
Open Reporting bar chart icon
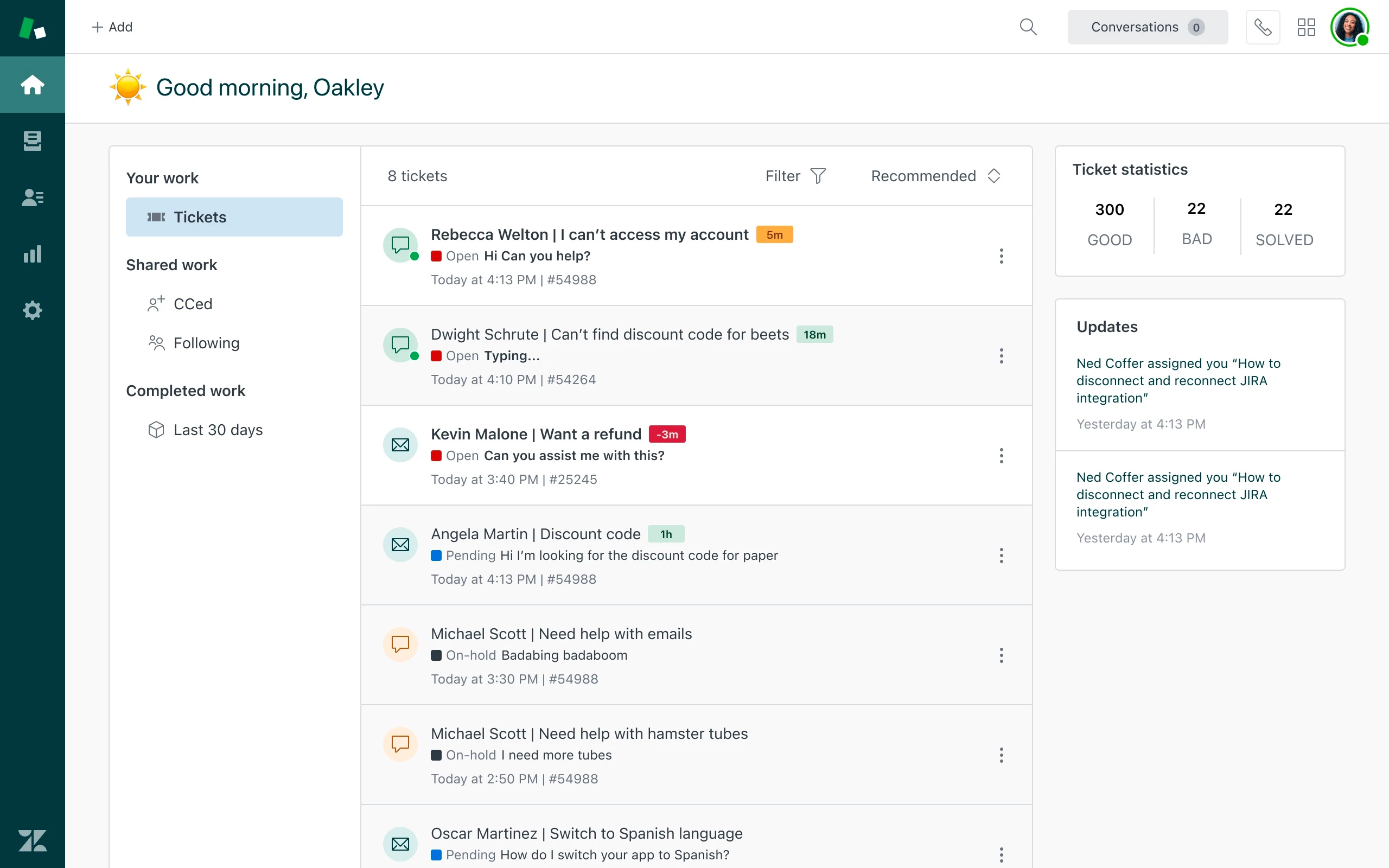coord(32,254)
